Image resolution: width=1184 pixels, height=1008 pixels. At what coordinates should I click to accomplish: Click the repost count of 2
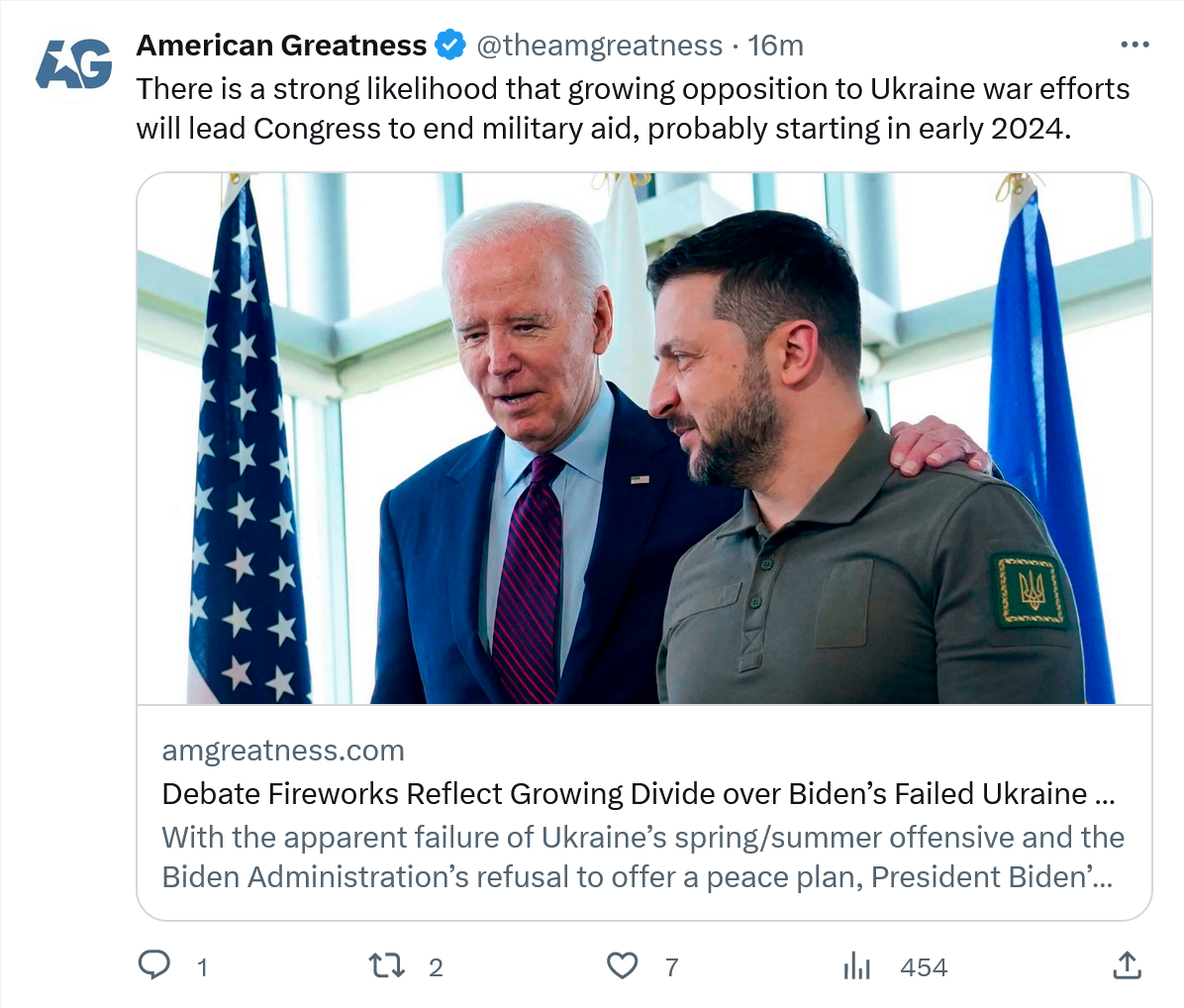click(436, 967)
